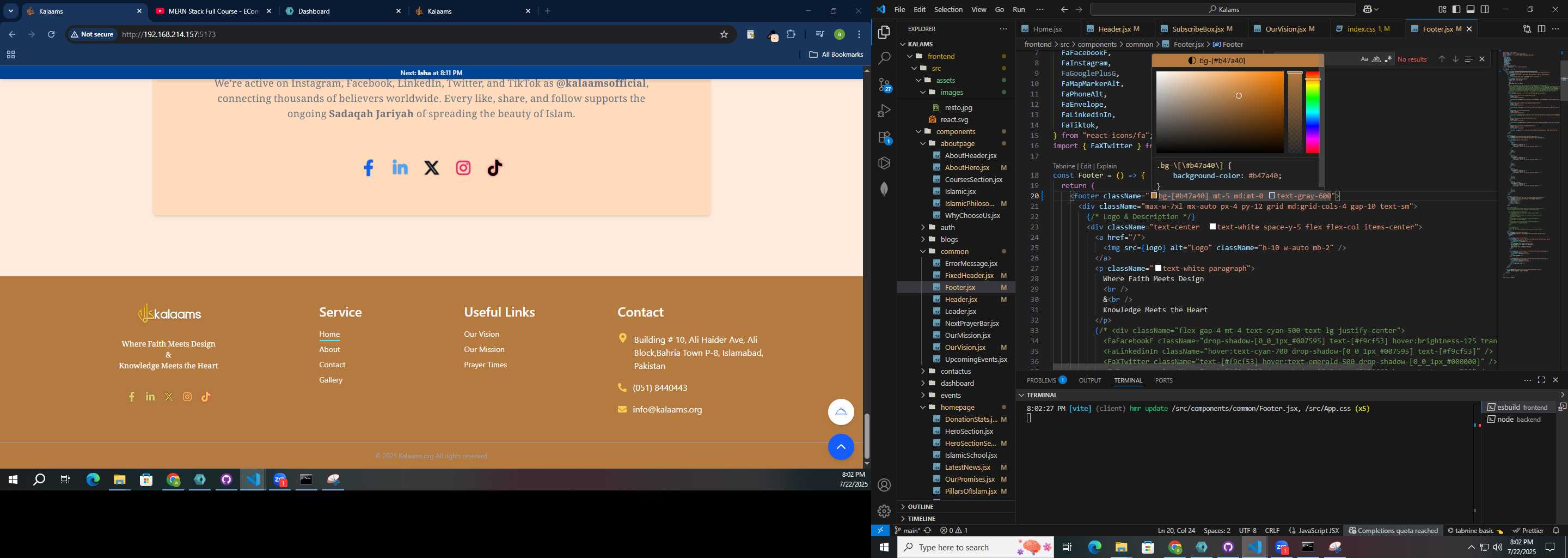
Task: Open Chrome Extensions puzzle icon
Action: coord(791,35)
